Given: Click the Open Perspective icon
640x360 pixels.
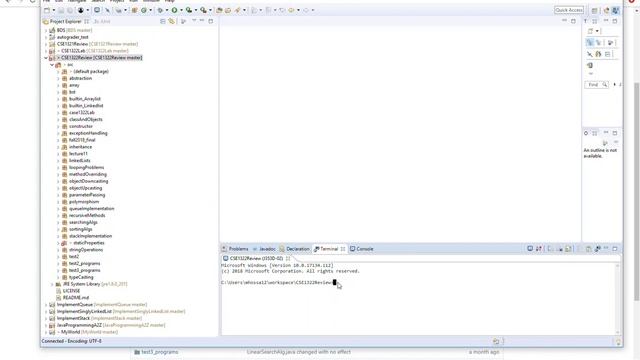Looking at the screenshot, I should 595,10.
